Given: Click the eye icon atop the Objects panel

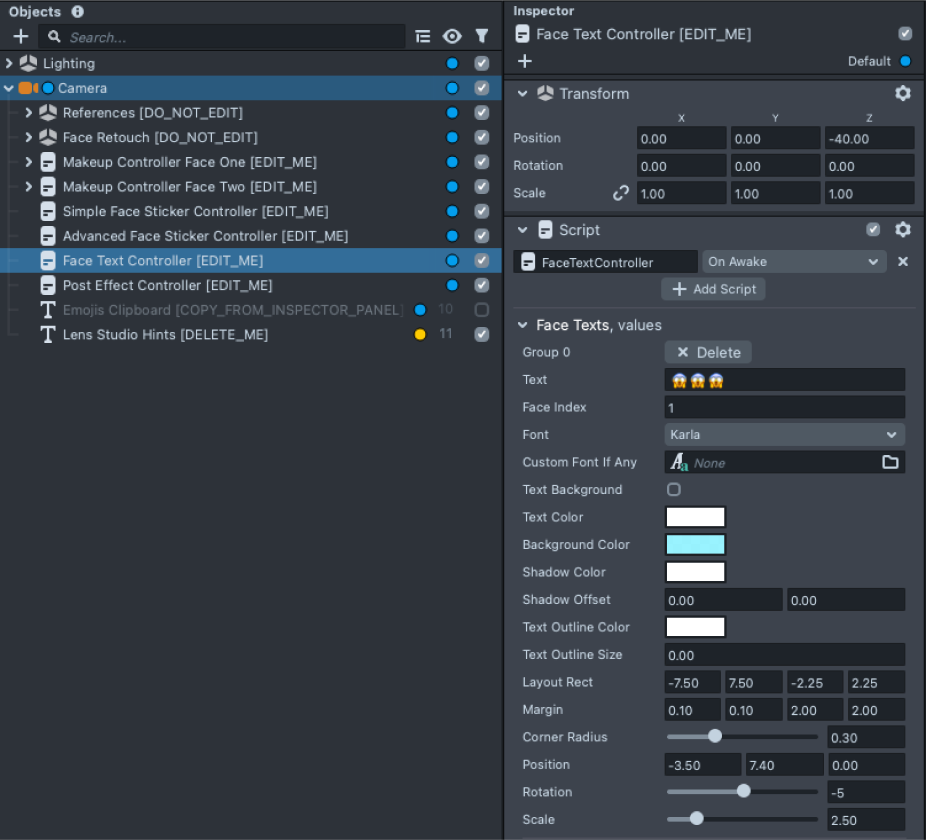Looking at the screenshot, I should pyautogui.click(x=452, y=36).
